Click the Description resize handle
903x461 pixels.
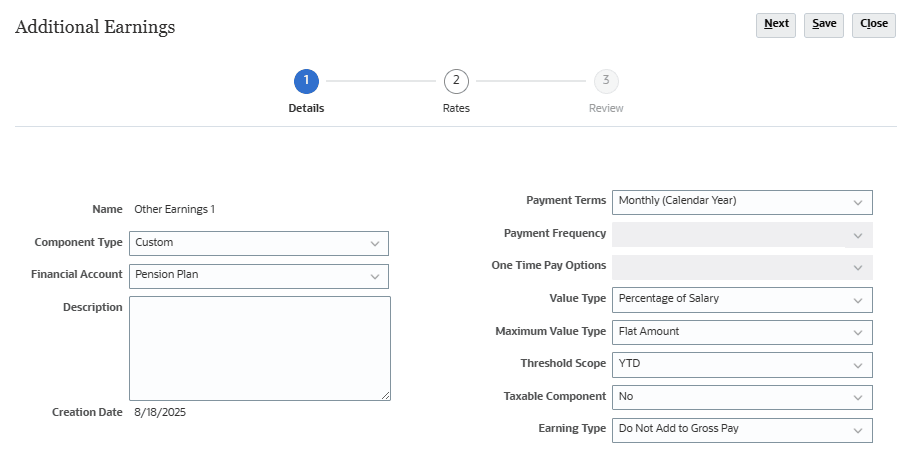point(385,395)
